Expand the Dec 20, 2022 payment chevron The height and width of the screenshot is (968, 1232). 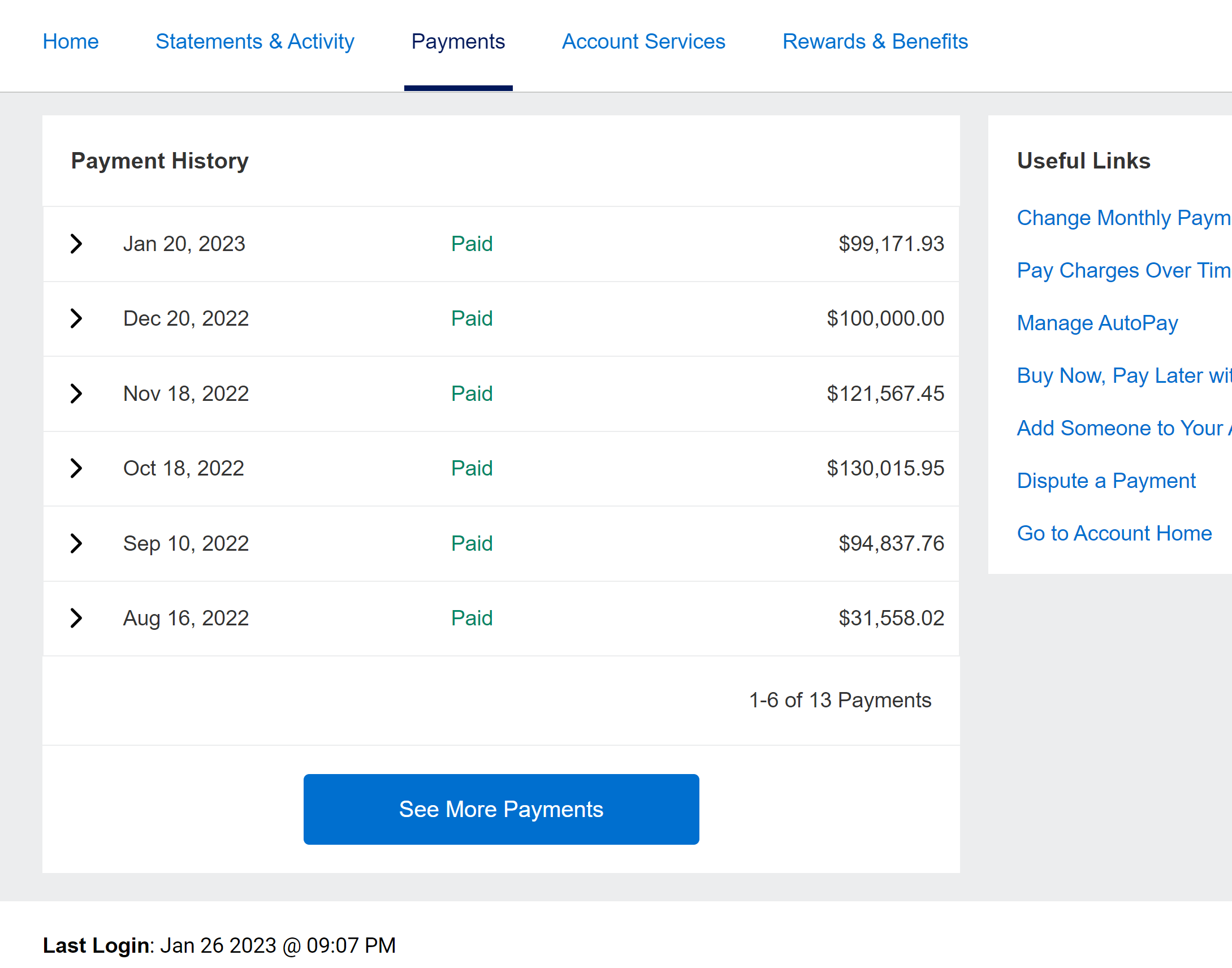[76, 318]
